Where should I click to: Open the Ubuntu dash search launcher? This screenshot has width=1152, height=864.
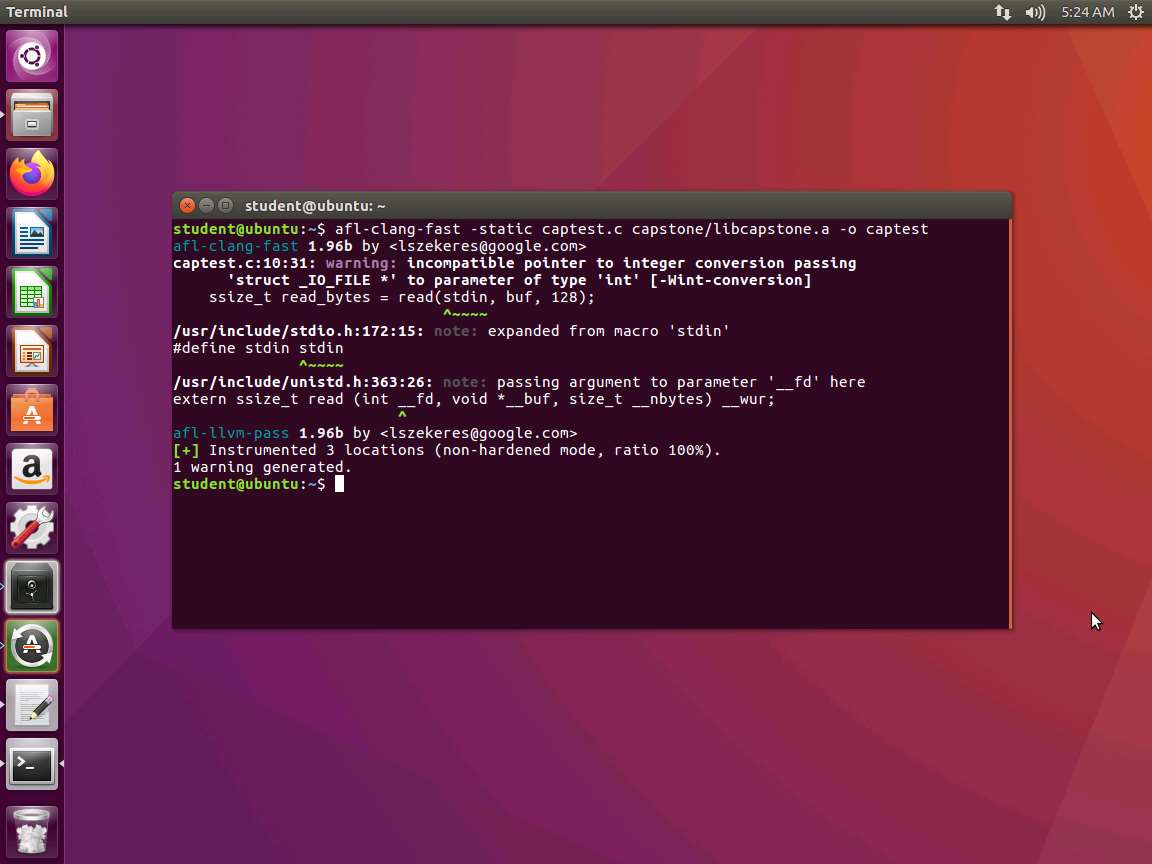click(x=32, y=56)
